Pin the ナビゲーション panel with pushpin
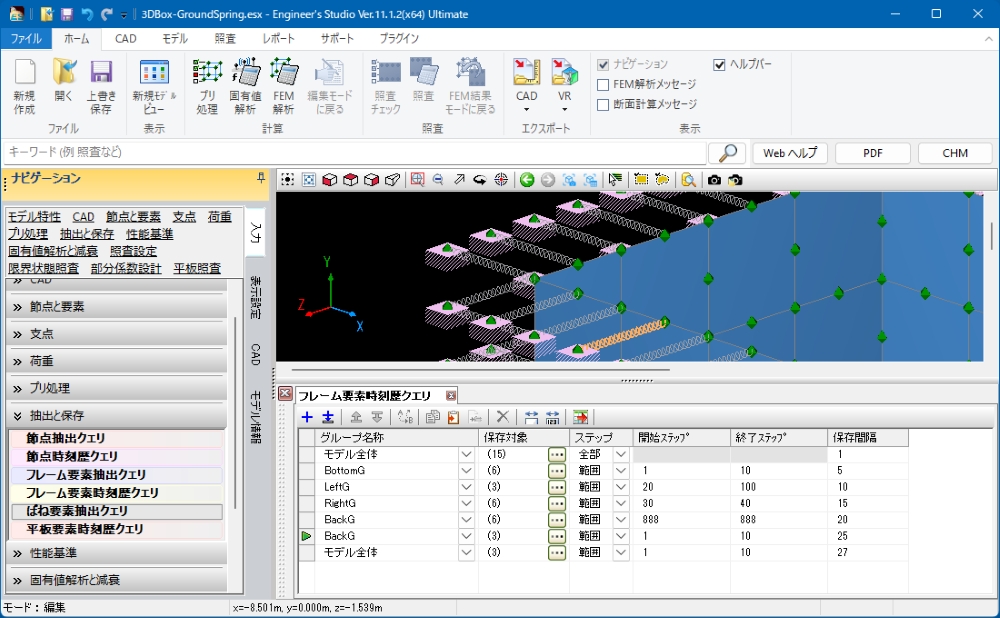This screenshot has height=618, width=1000. click(261, 179)
